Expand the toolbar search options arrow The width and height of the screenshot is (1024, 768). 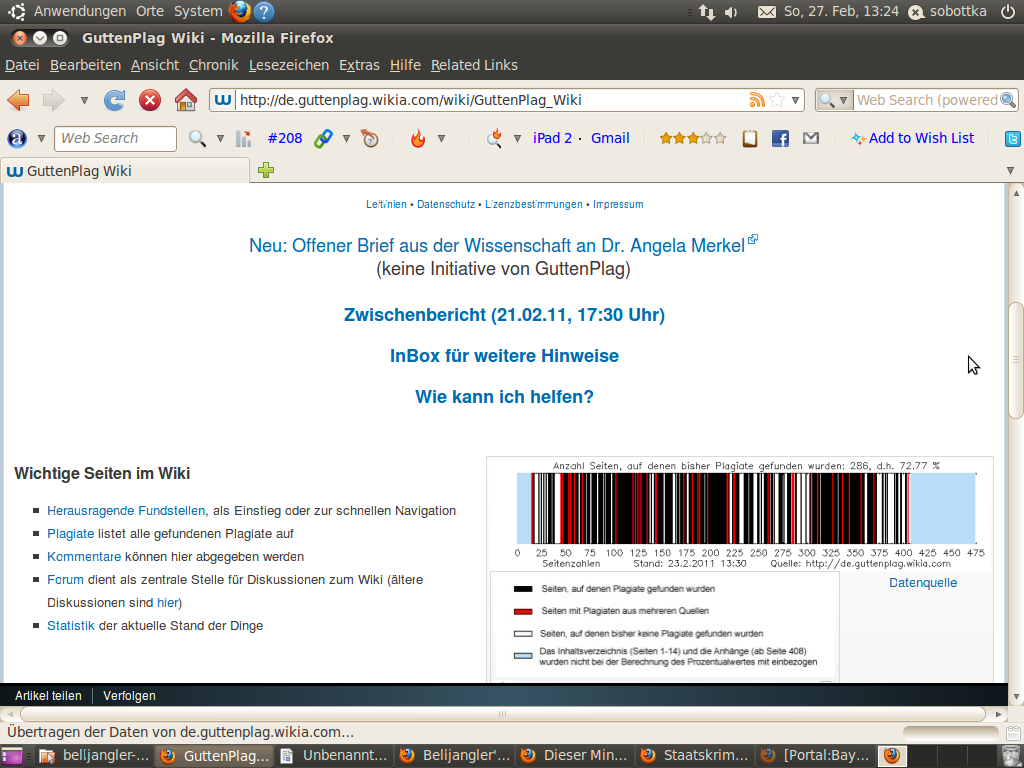tap(220, 138)
